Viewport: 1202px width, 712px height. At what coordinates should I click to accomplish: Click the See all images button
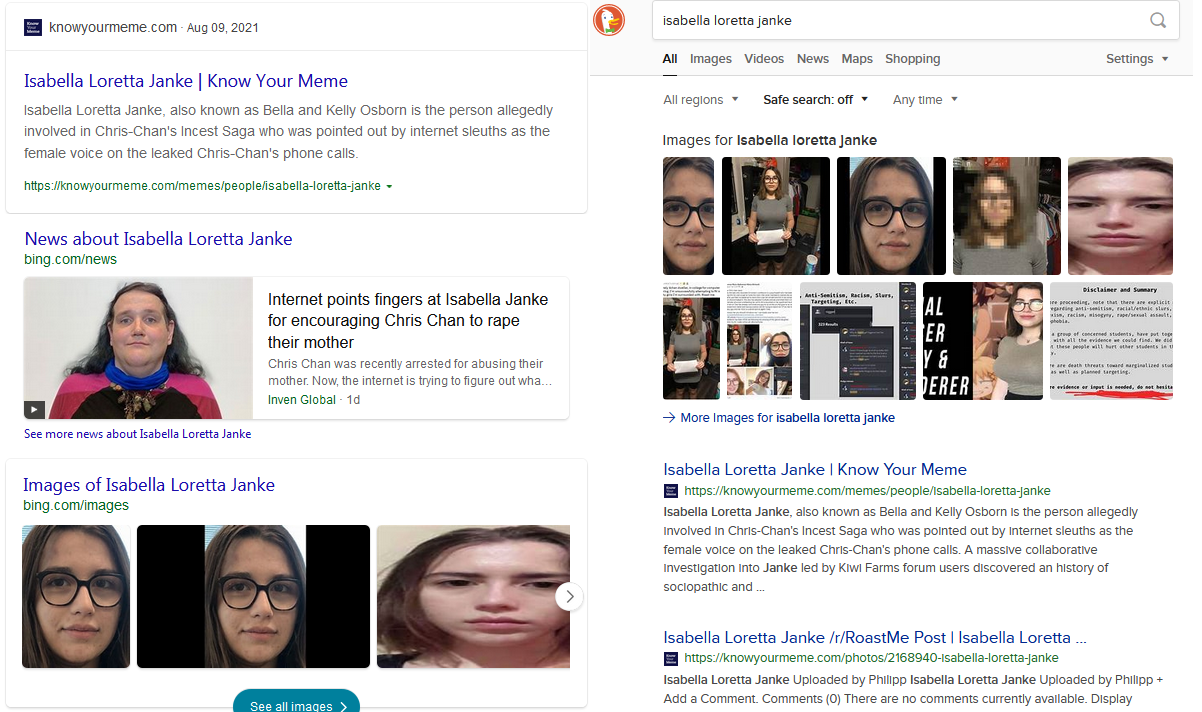[x=296, y=703]
